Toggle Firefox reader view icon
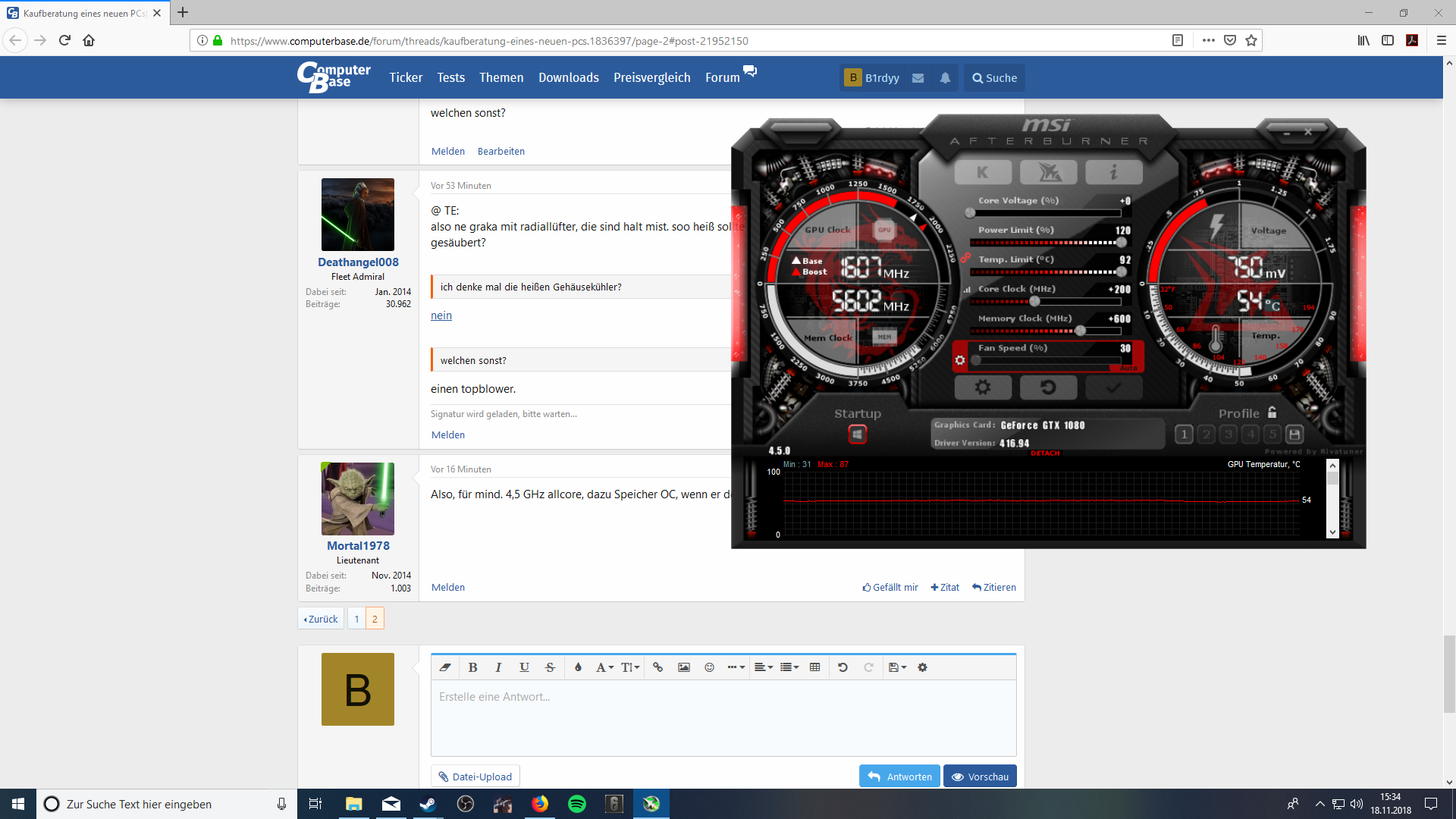 click(x=1178, y=40)
